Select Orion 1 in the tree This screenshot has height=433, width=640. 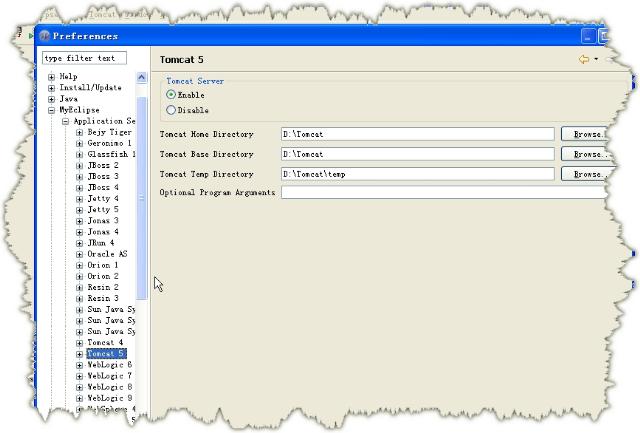(x=103, y=265)
